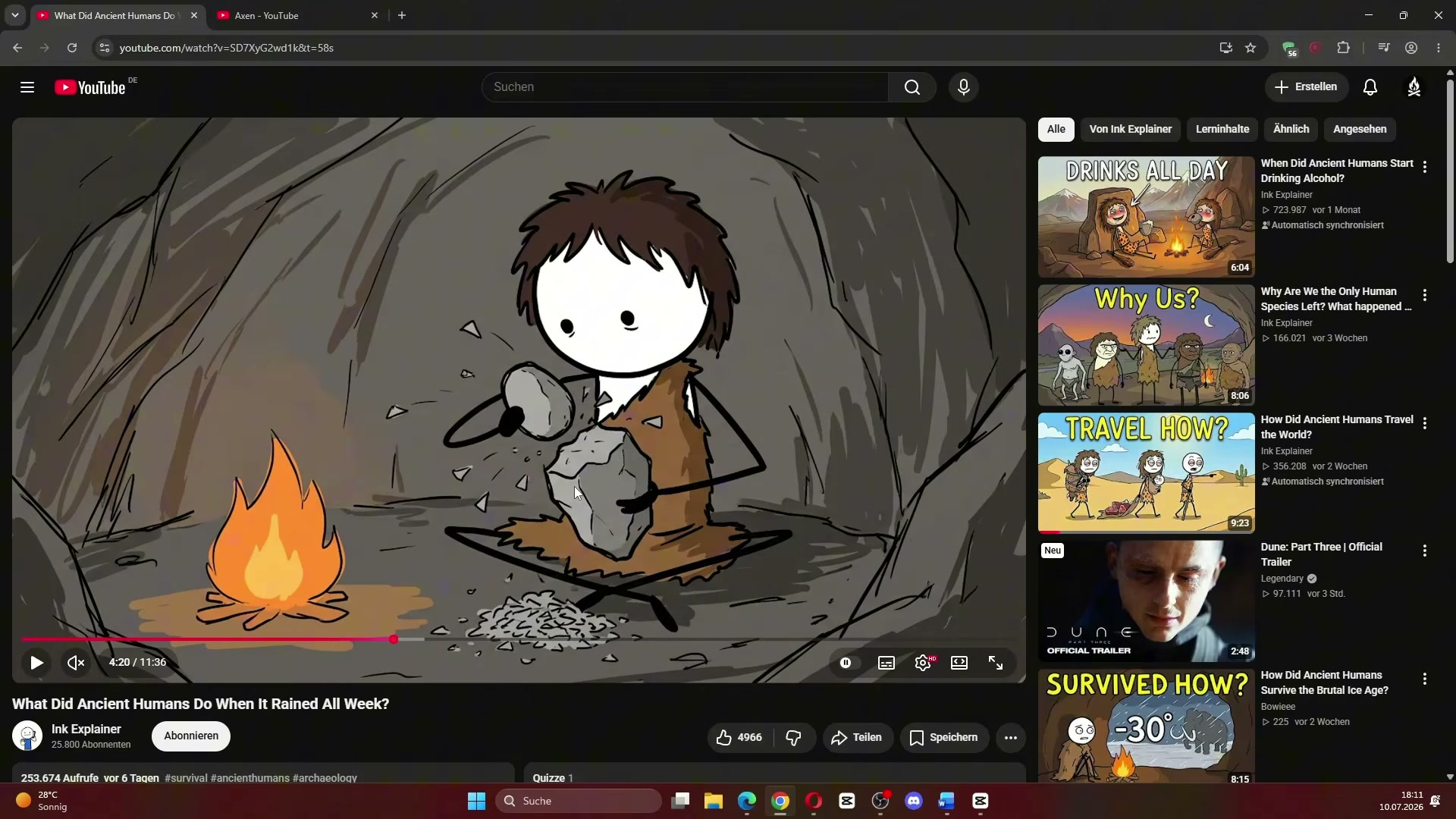
Task: Open the SURVIVED HOW? video thumbnail
Action: 1146,726
